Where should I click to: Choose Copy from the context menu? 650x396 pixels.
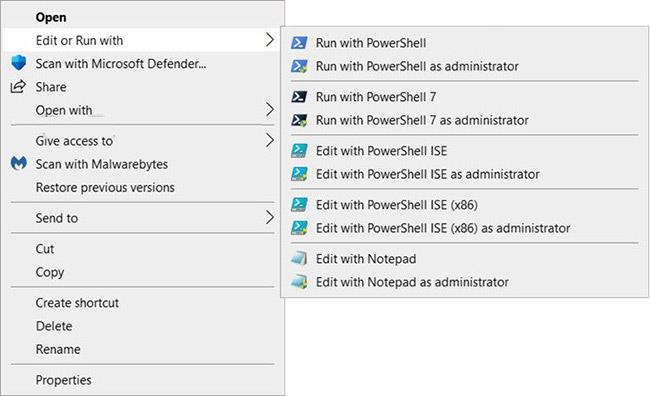[143, 272]
